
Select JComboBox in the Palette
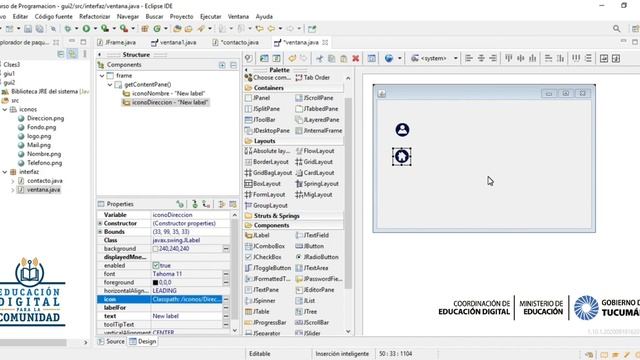coord(265,246)
